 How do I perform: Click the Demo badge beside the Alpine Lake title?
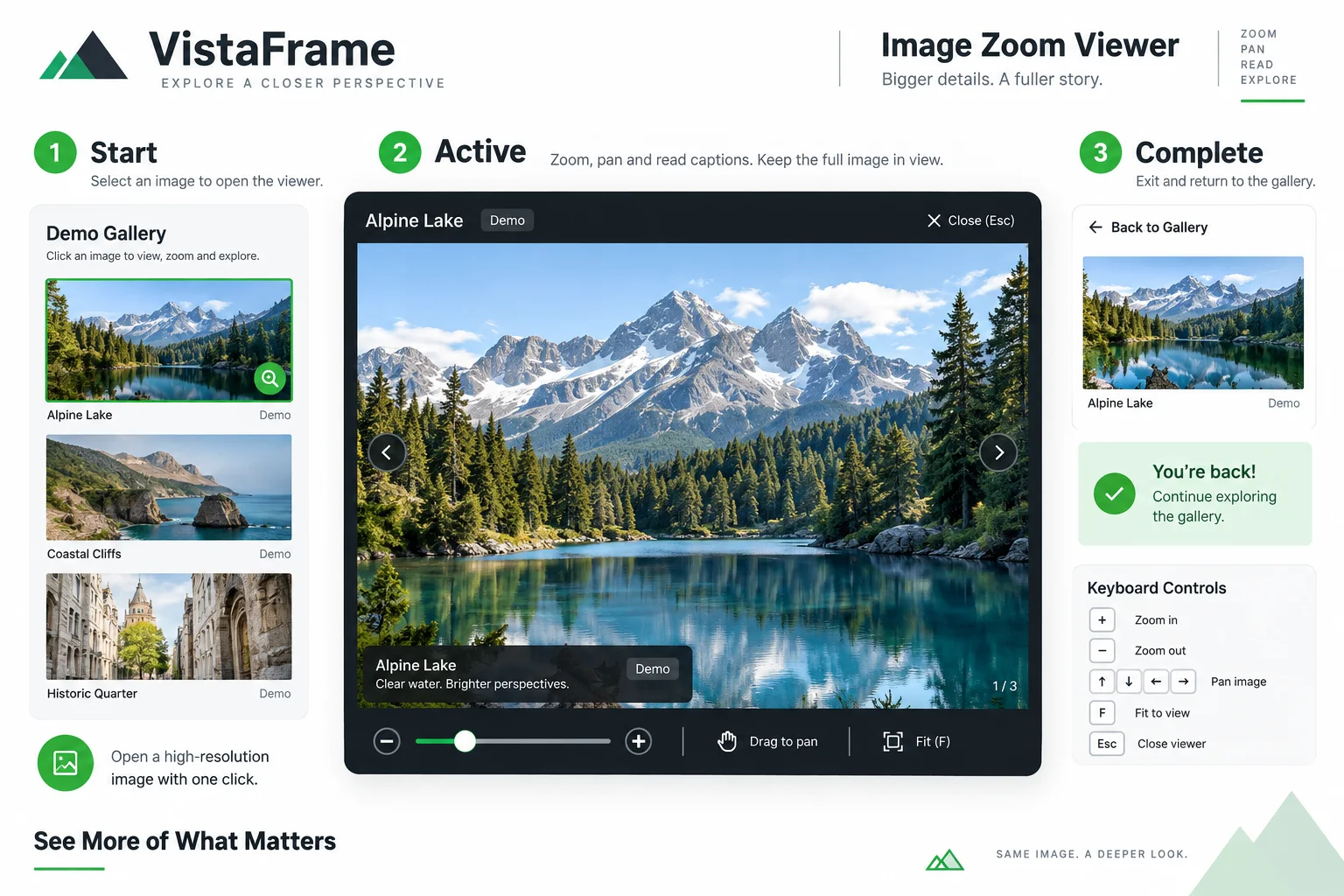507,220
